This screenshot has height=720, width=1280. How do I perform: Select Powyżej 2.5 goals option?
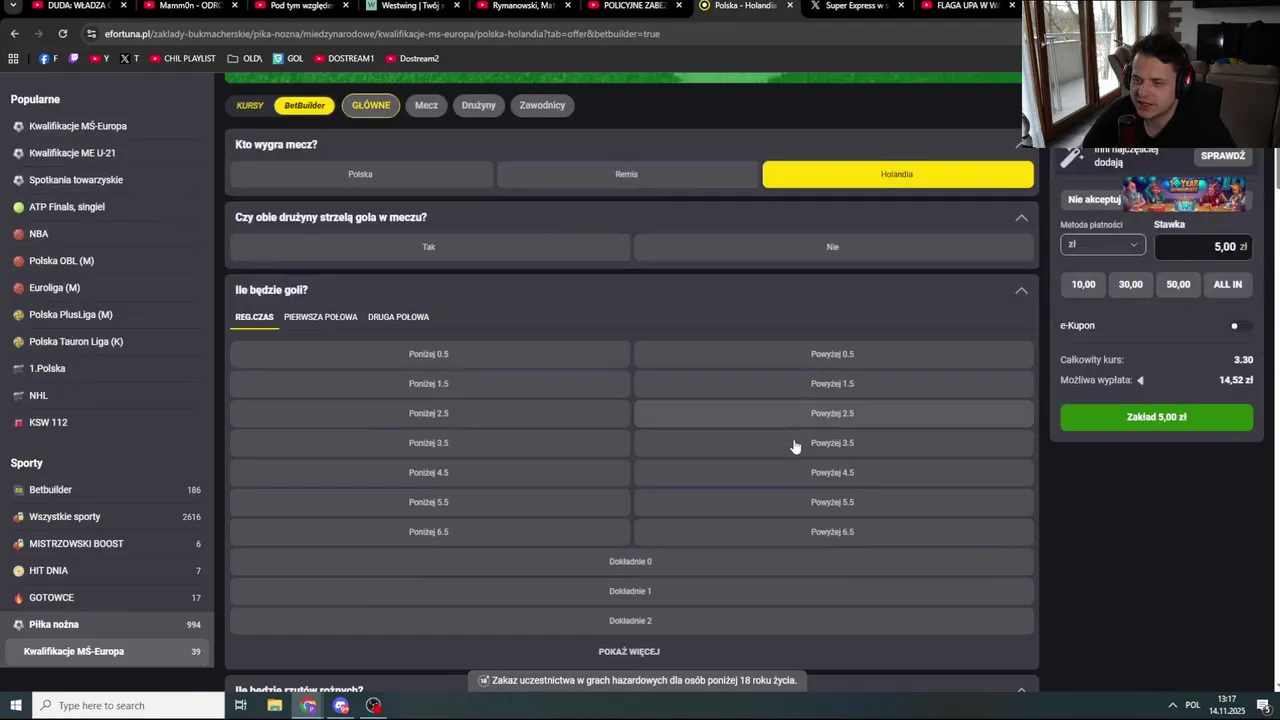tap(833, 413)
